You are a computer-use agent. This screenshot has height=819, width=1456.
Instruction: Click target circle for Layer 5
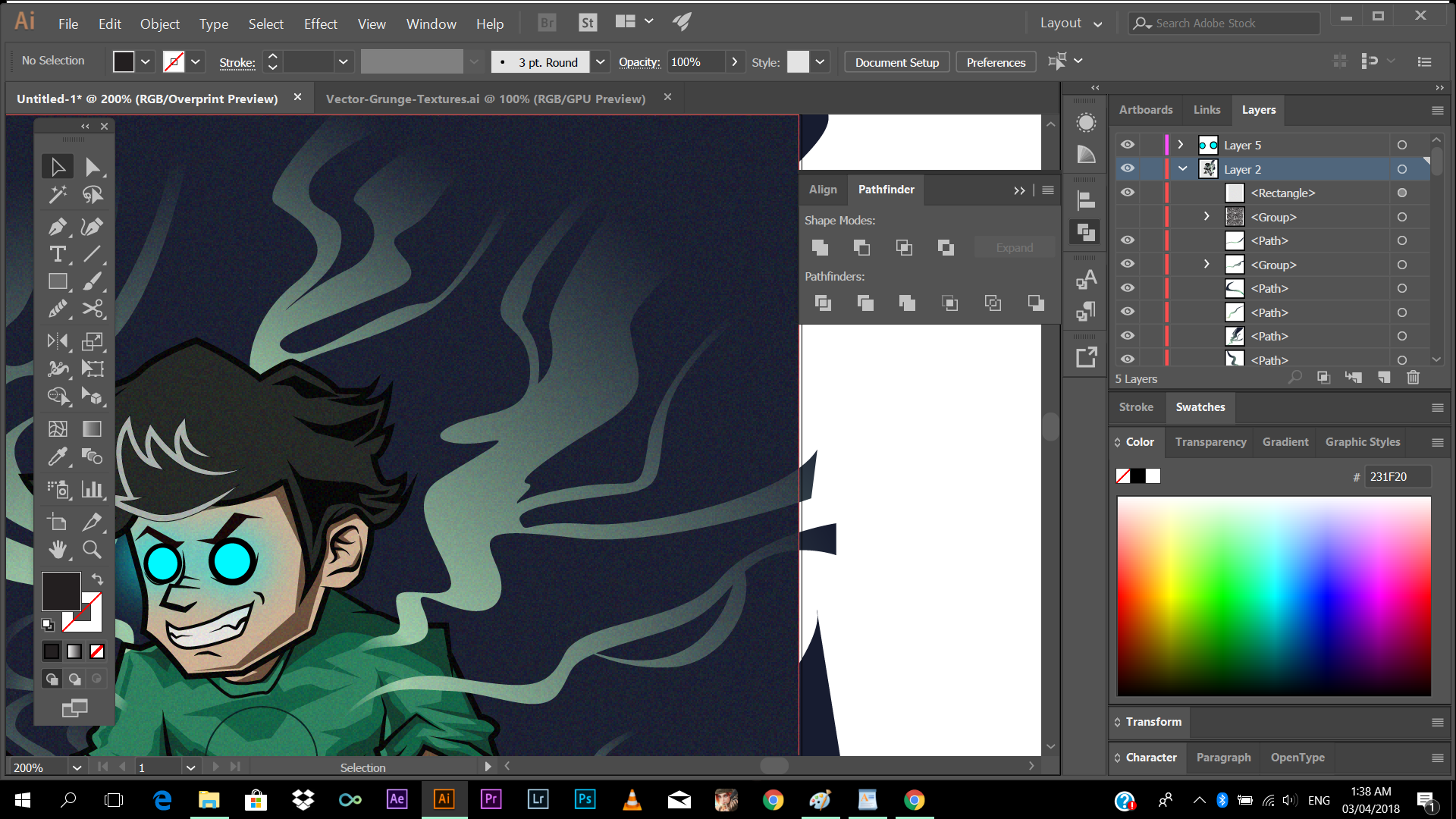1402,145
